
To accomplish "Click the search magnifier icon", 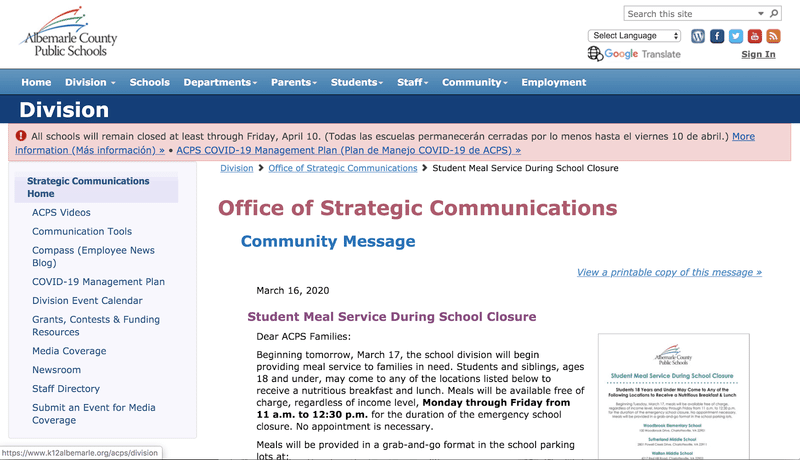I will point(774,13).
